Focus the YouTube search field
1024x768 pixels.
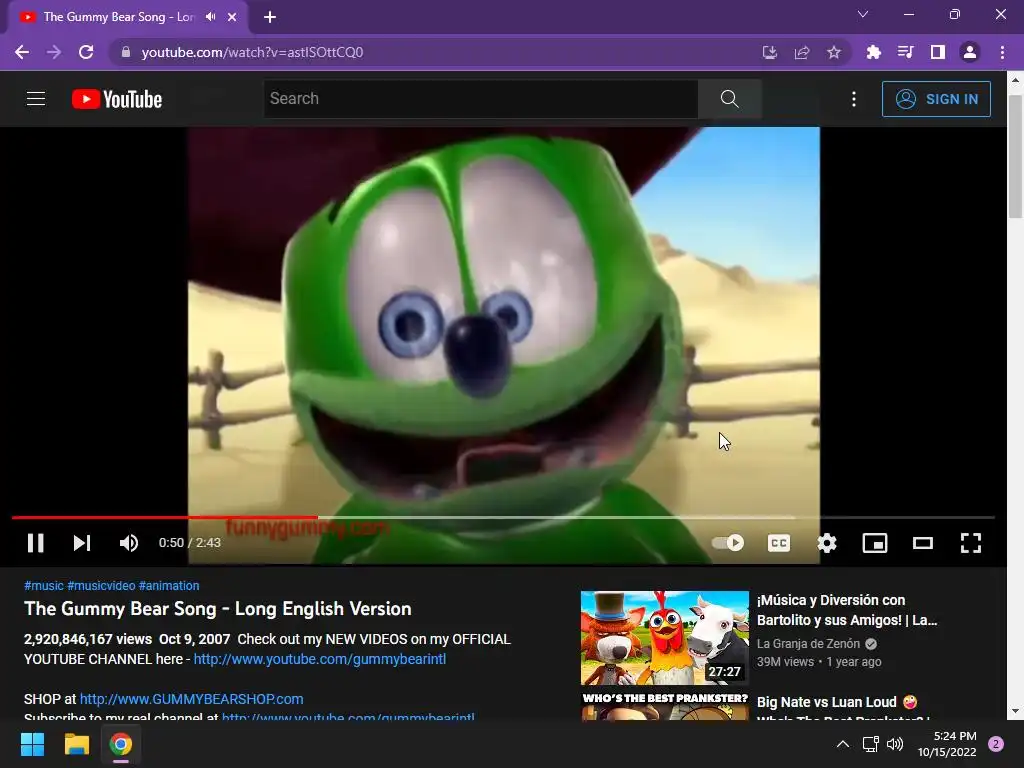481,99
